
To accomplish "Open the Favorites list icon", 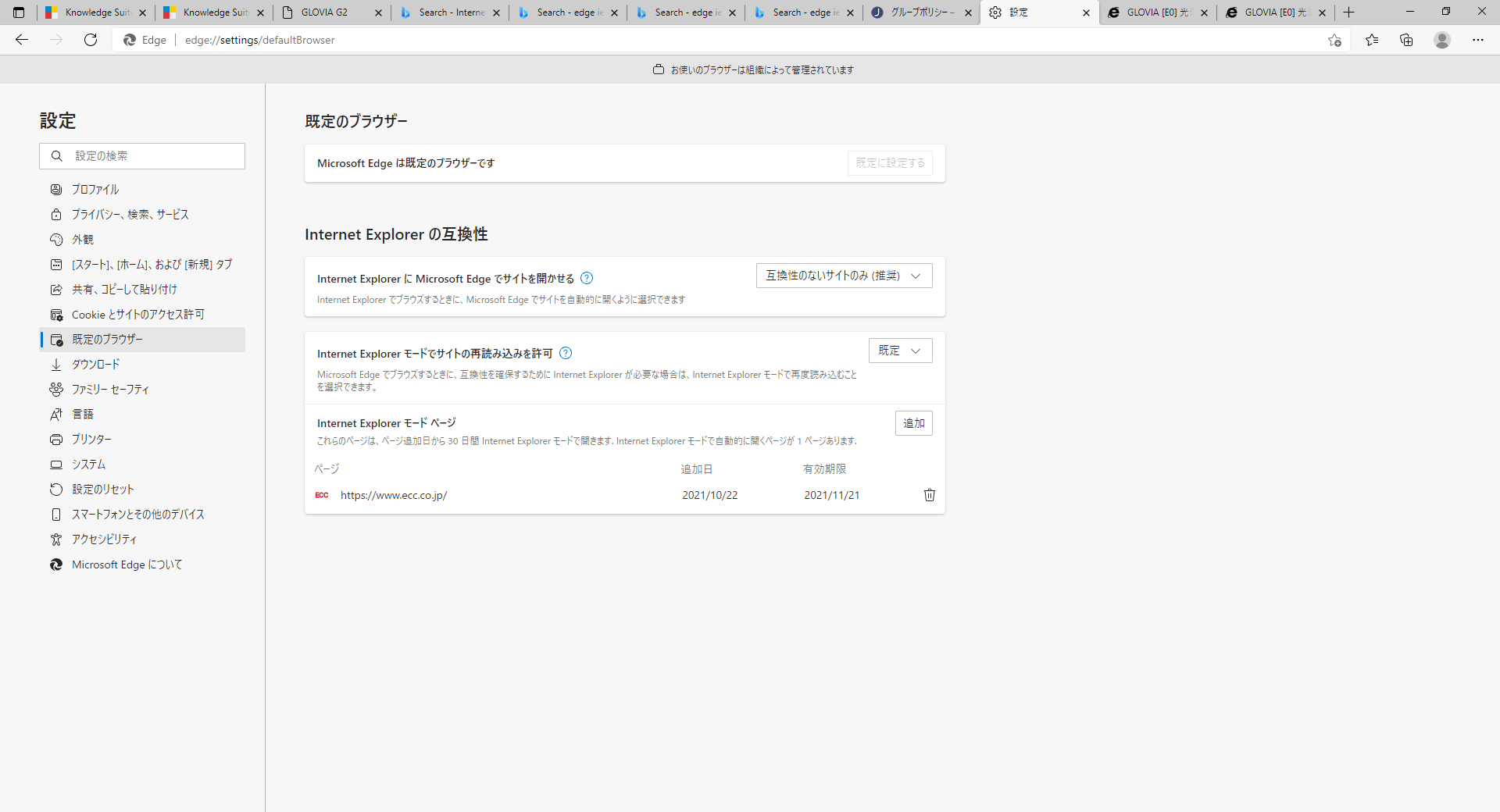I will click(x=1372, y=40).
